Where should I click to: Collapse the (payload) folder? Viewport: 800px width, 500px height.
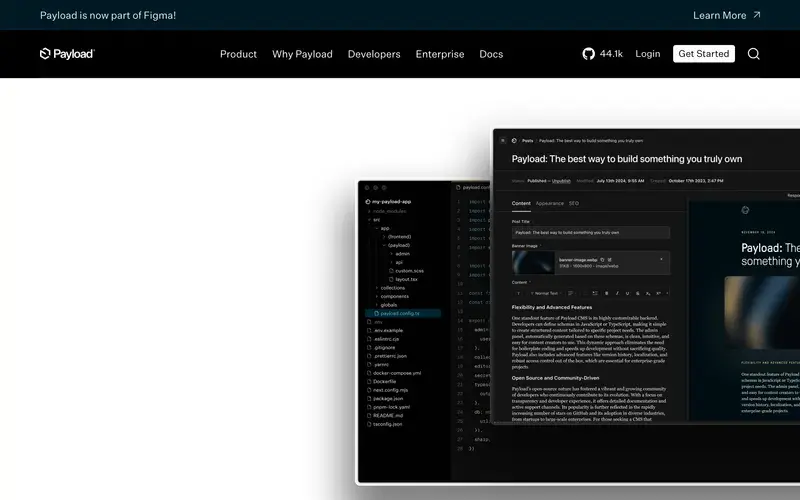click(397, 245)
